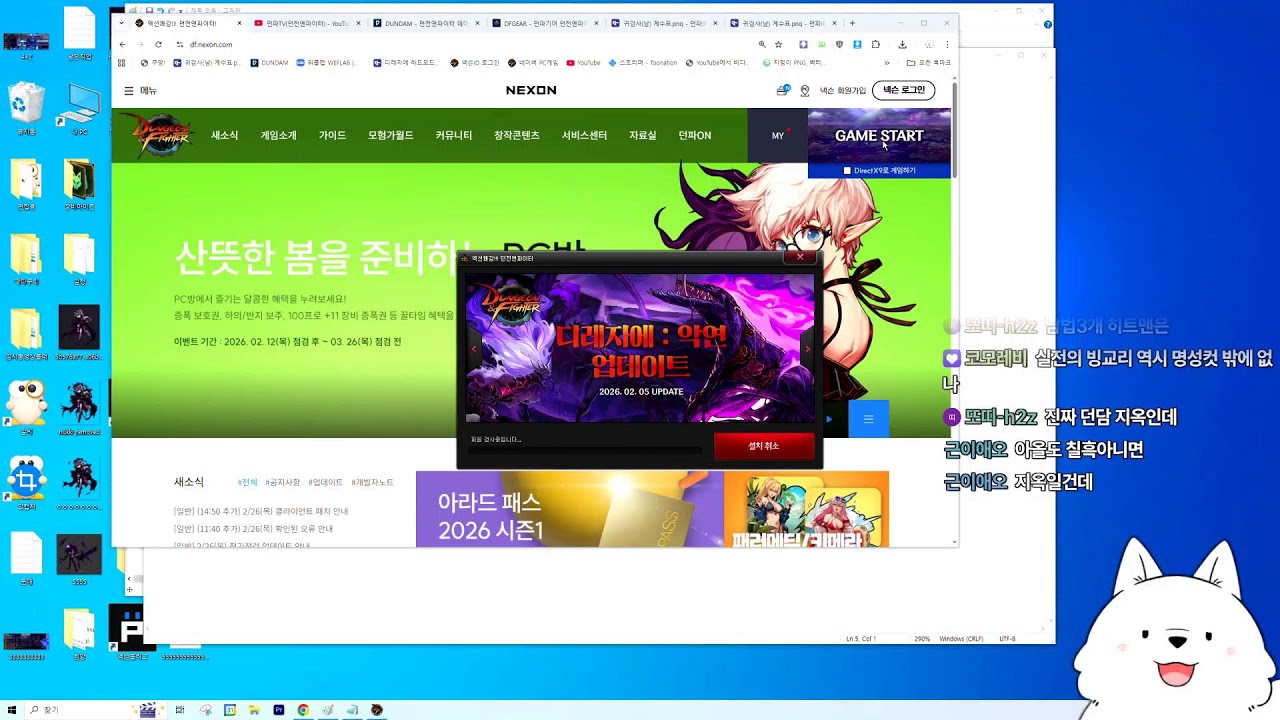Screen dimensions: 1280x720
Task: Open the Recycle Bin desktop icon
Action: pos(26,109)
